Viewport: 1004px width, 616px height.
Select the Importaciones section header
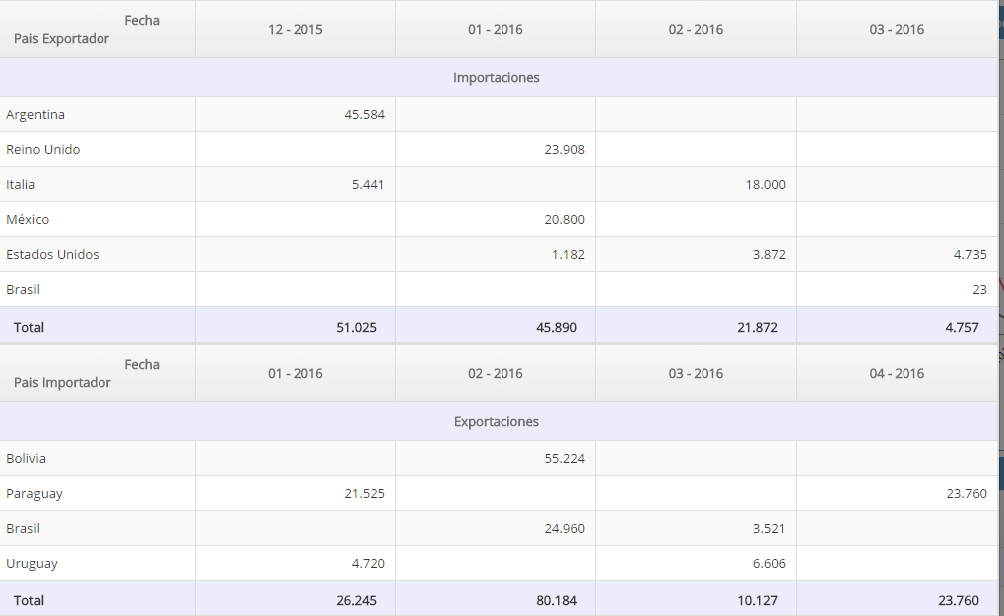pos(496,77)
